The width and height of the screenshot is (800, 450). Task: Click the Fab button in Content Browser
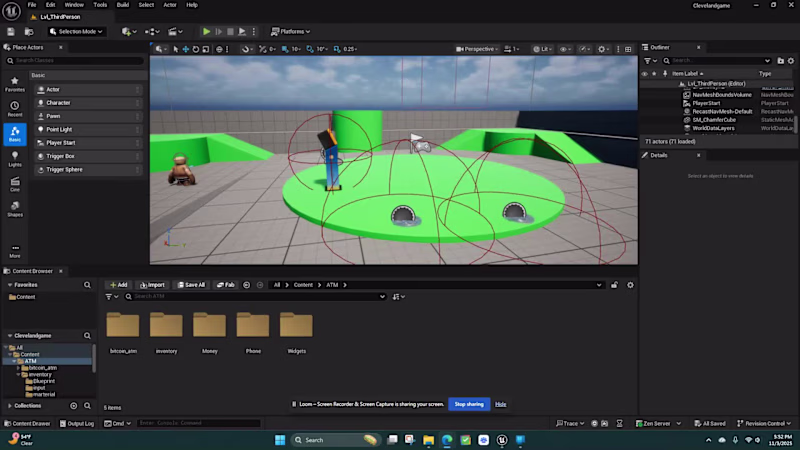click(x=224, y=285)
